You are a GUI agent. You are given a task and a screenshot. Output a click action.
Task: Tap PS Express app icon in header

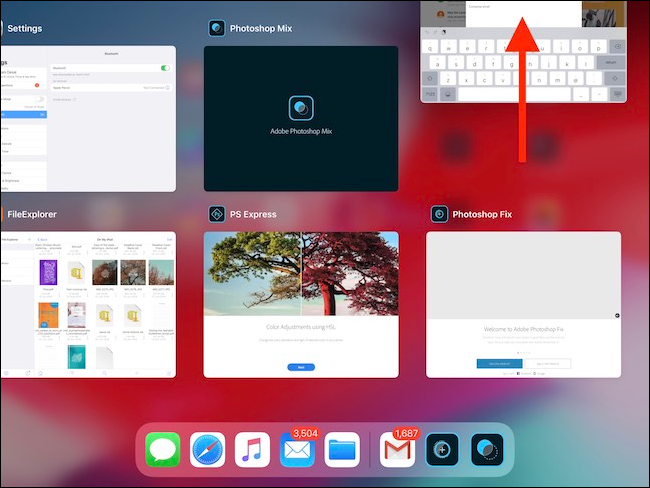pos(217,214)
